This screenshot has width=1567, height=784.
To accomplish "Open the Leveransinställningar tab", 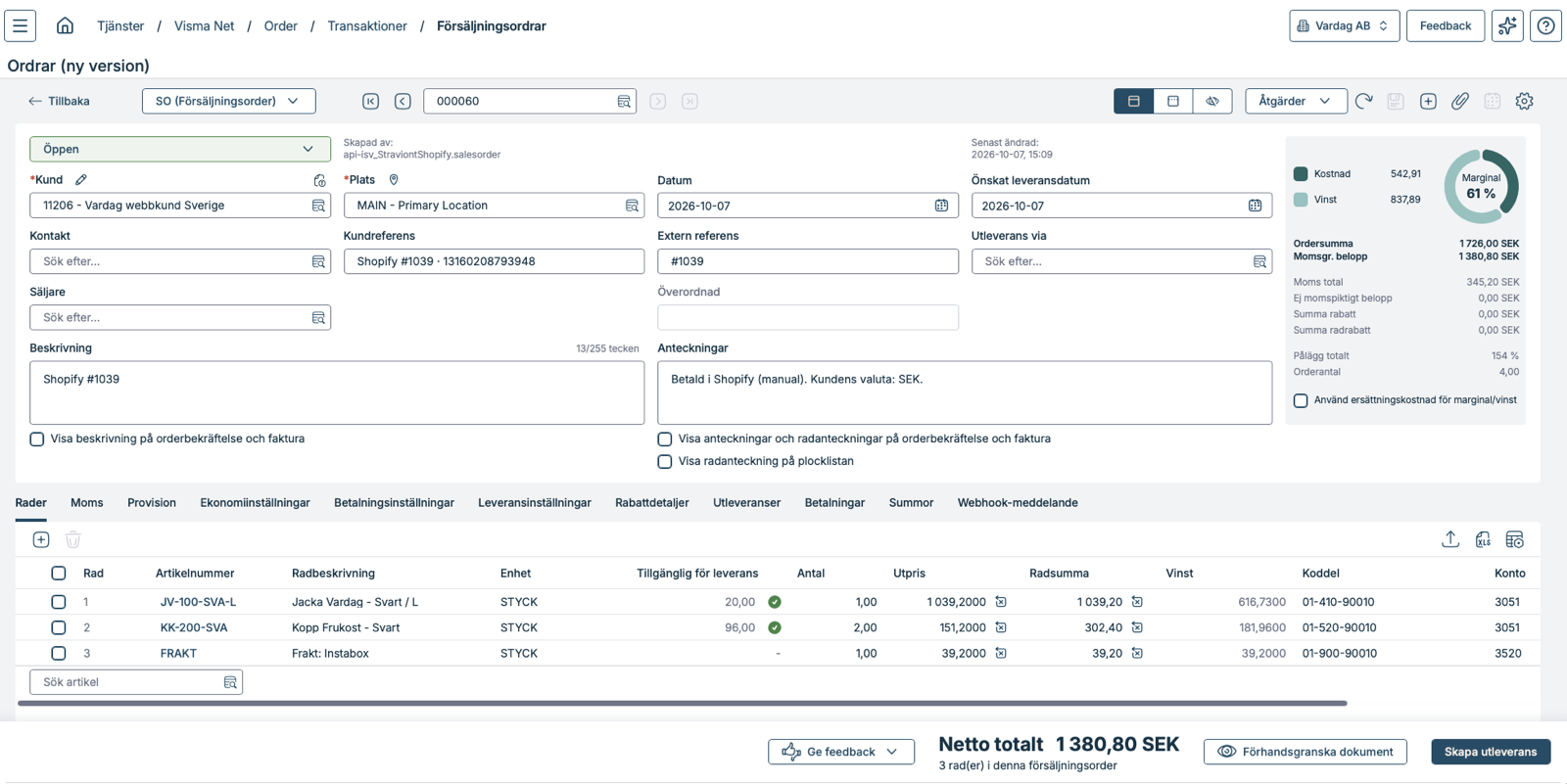I will [x=535, y=503].
